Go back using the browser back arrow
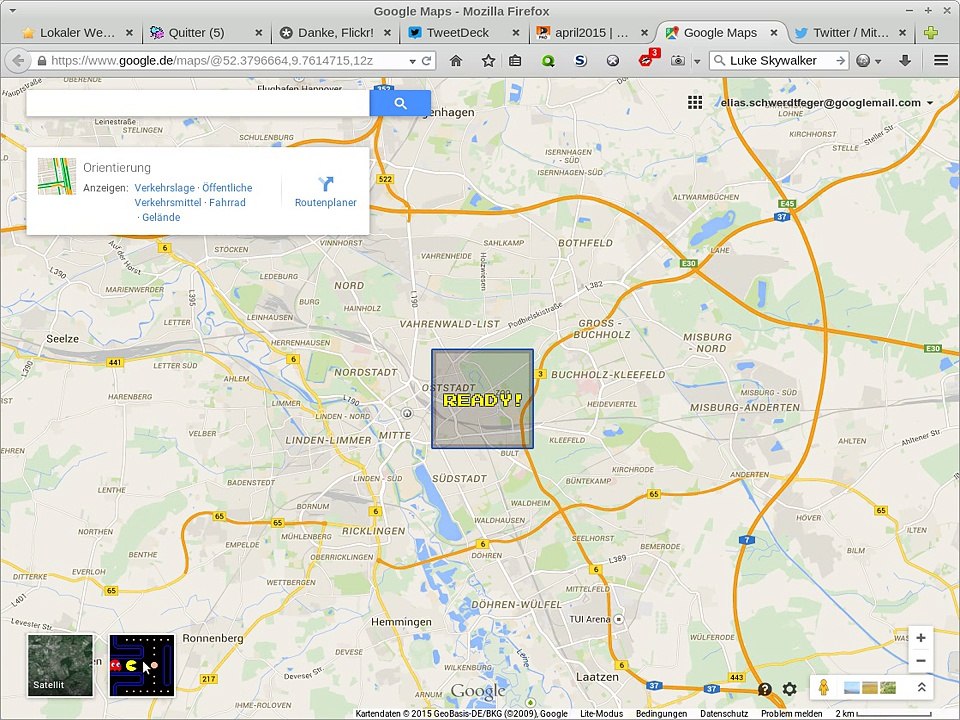 tap(18, 61)
